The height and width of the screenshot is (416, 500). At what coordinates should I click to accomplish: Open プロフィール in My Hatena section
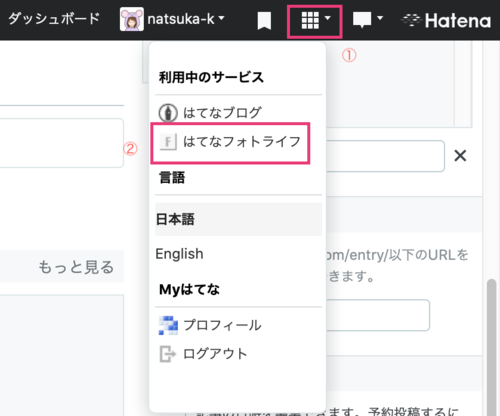point(222,325)
